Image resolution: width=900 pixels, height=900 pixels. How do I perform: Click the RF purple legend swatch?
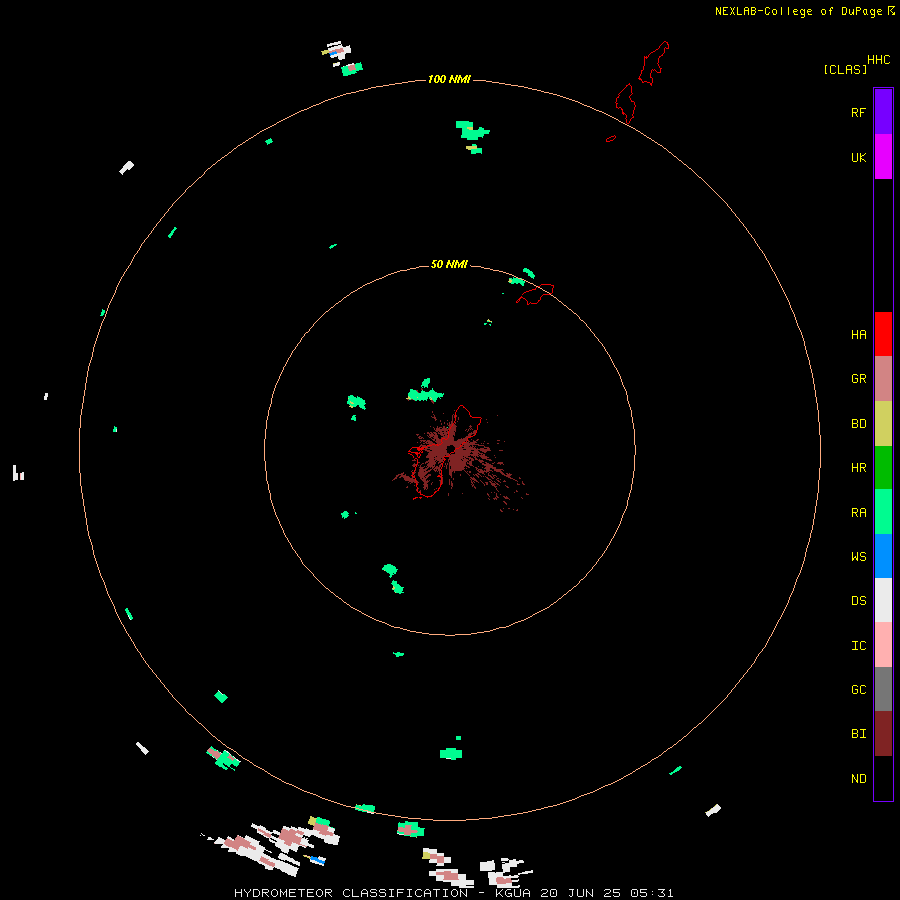[883, 112]
